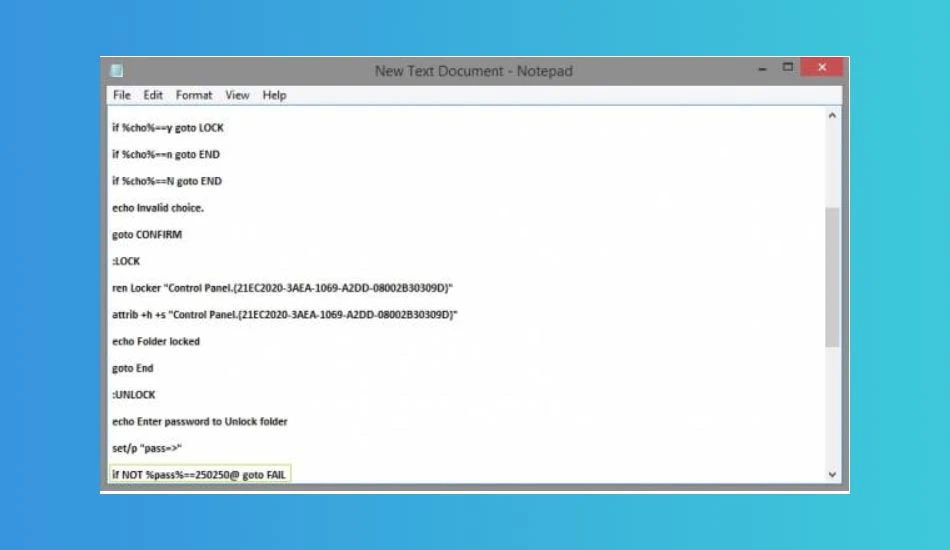Open the File menu
The width and height of the screenshot is (950, 550).
click(122, 95)
